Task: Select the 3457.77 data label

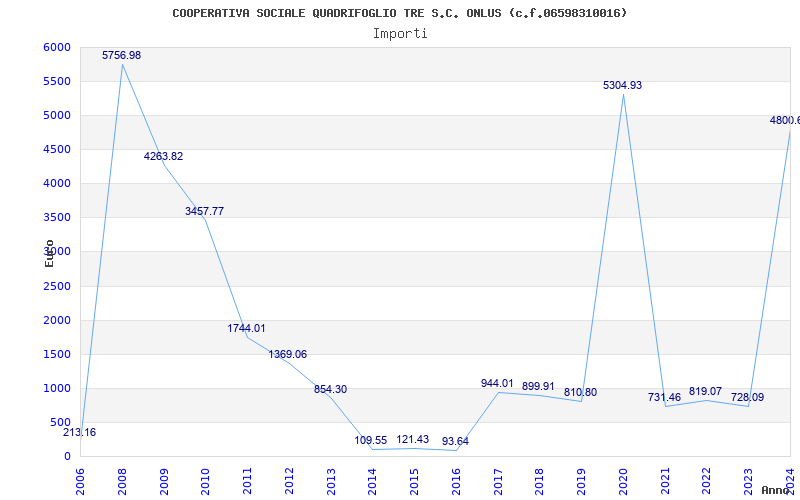Action: point(205,211)
